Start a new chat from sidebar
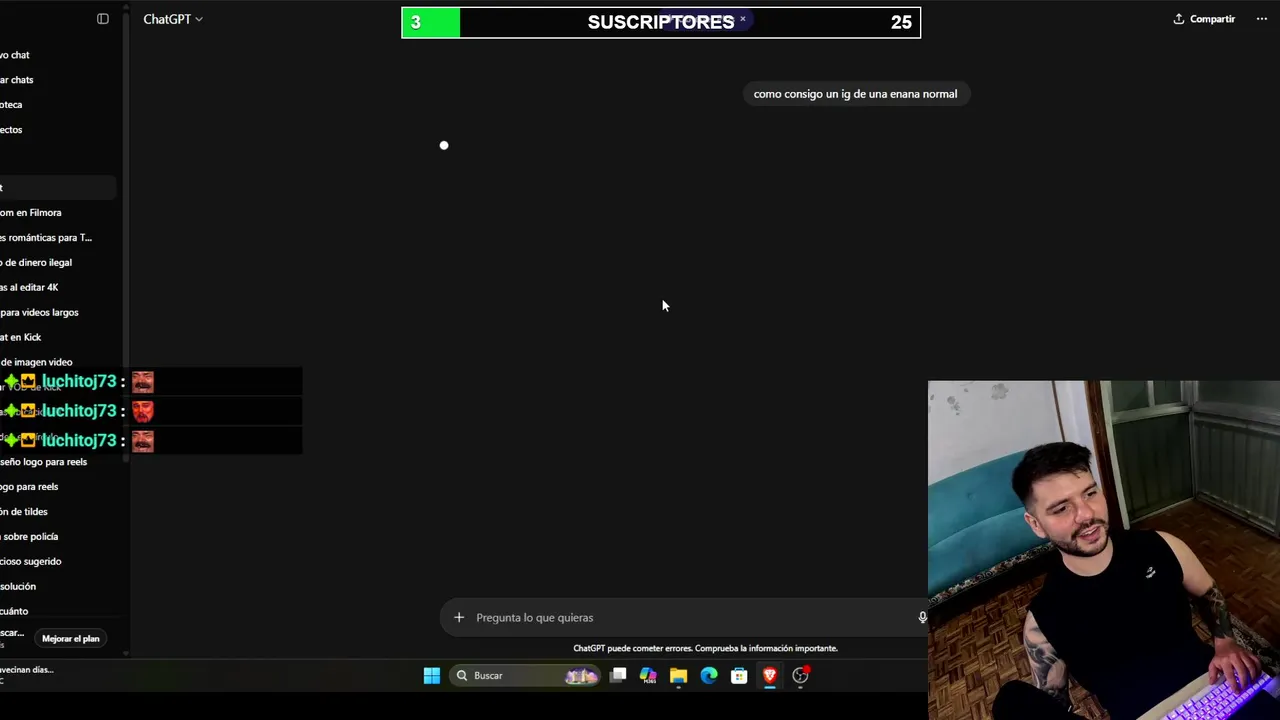Screen dimensions: 1280x720 [x=15, y=55]
